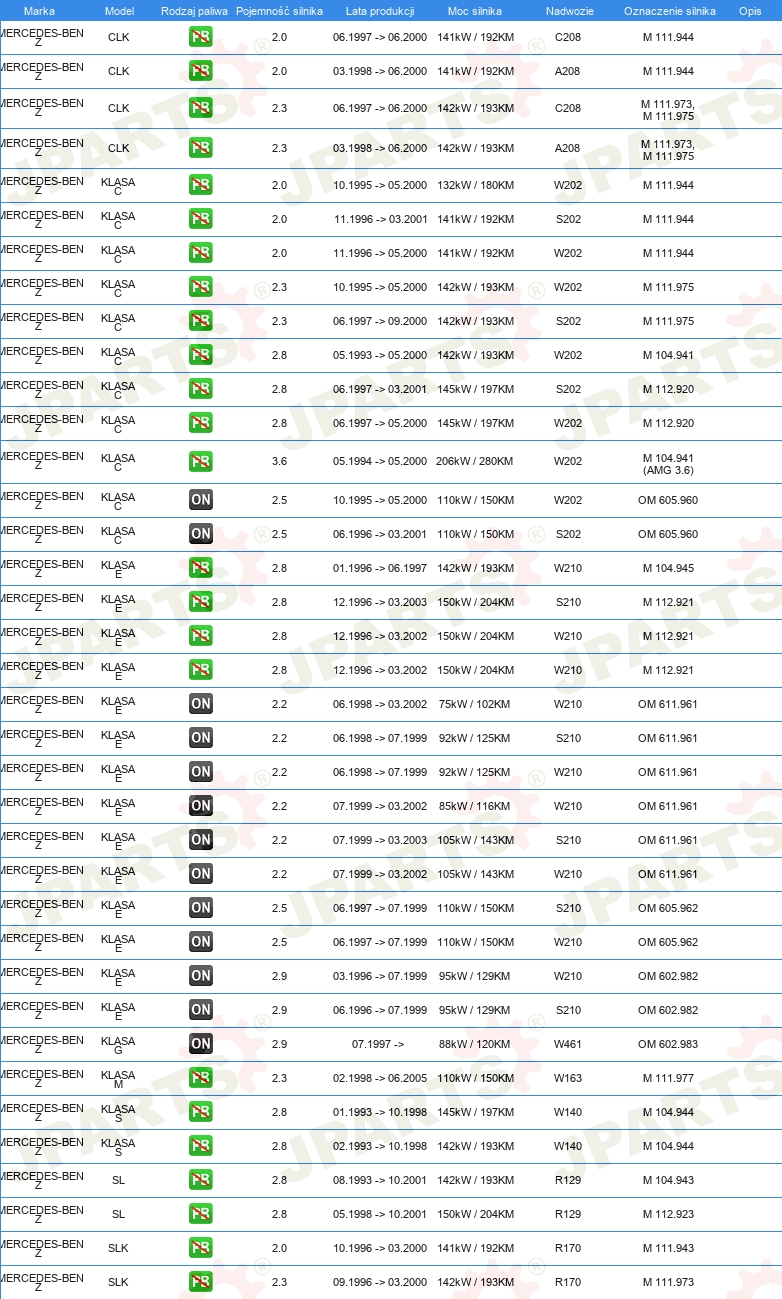This screenshot has height=1299, width=782.
Task: Click the production years 07.1997 ->
Action: pos(378,1045)
